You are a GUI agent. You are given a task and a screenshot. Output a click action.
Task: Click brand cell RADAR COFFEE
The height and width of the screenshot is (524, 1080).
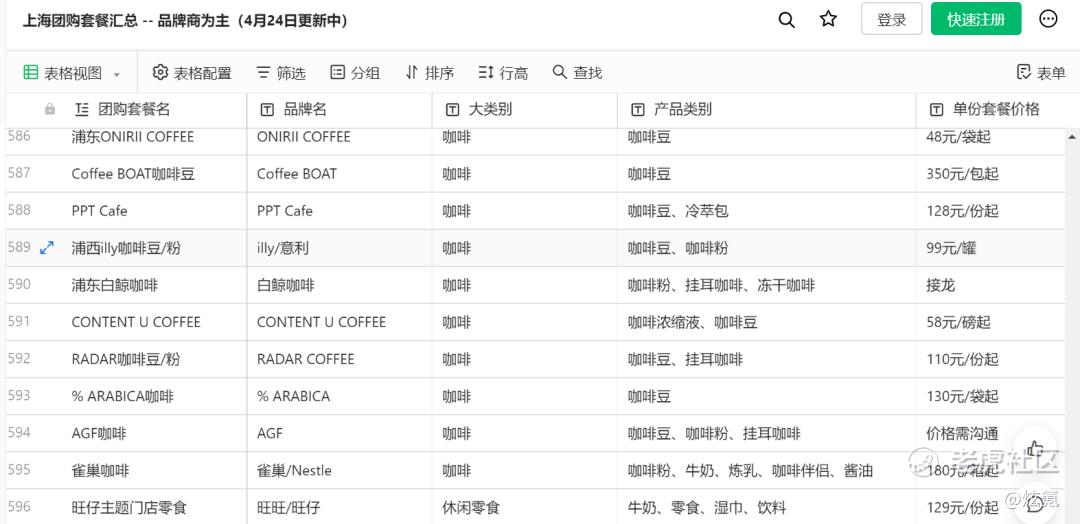306,360
